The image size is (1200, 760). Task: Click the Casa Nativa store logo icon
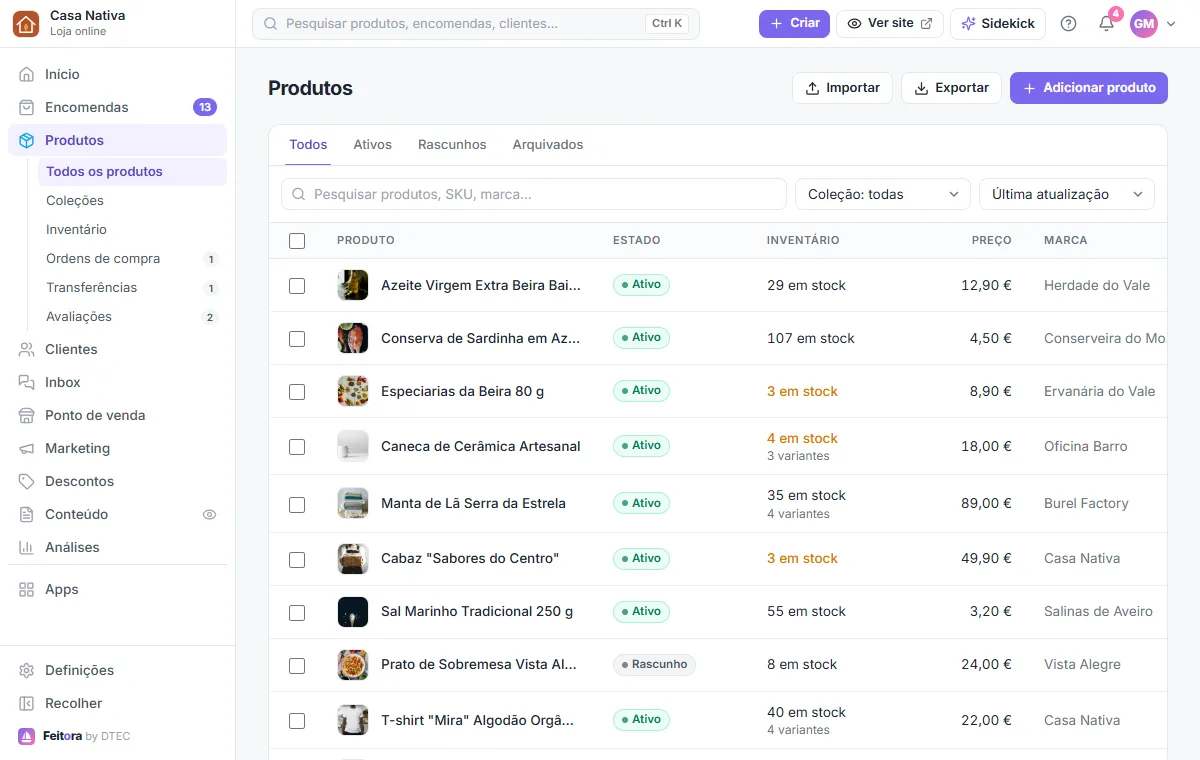26,24
